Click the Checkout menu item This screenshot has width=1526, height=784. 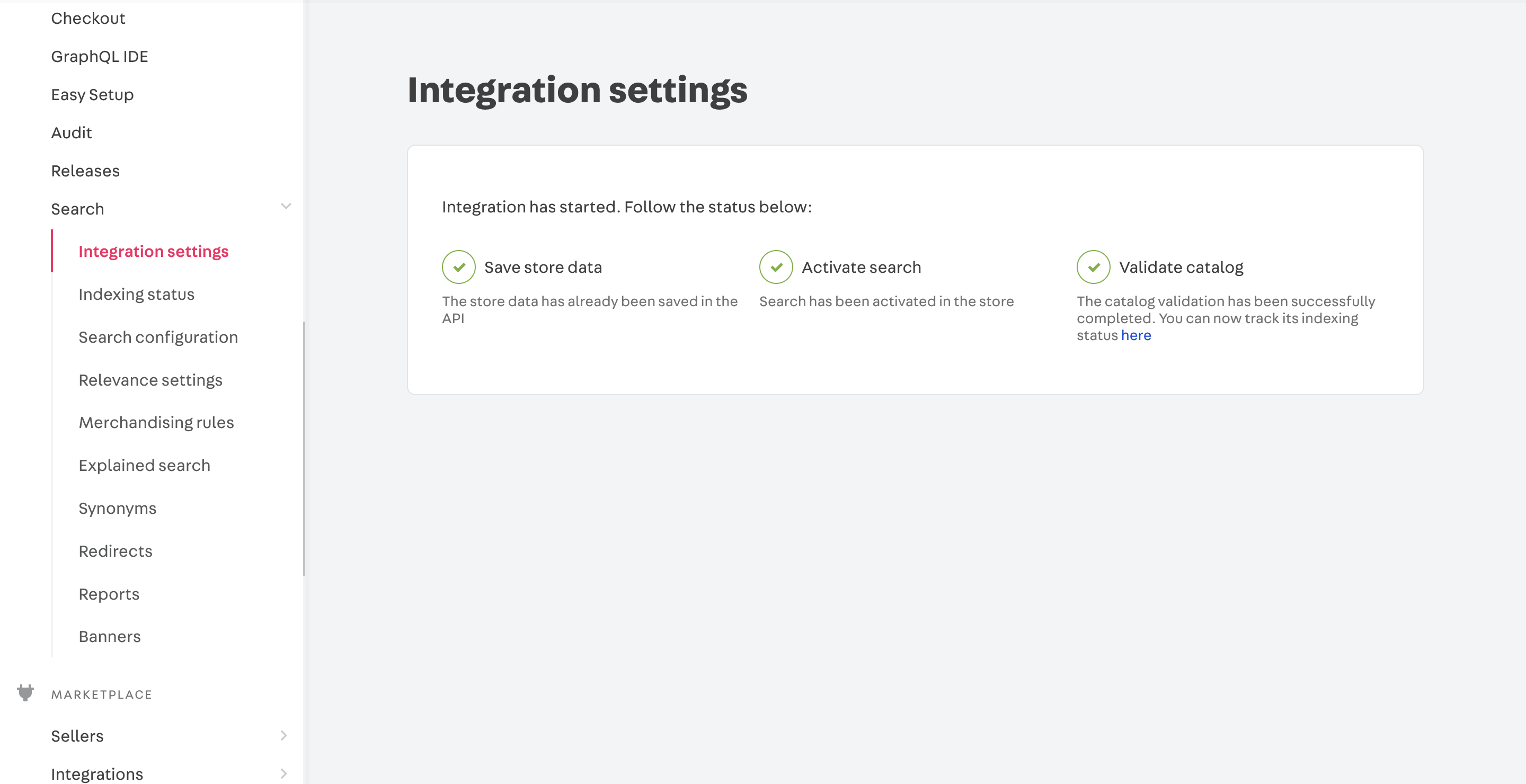(x=88, y=18)
